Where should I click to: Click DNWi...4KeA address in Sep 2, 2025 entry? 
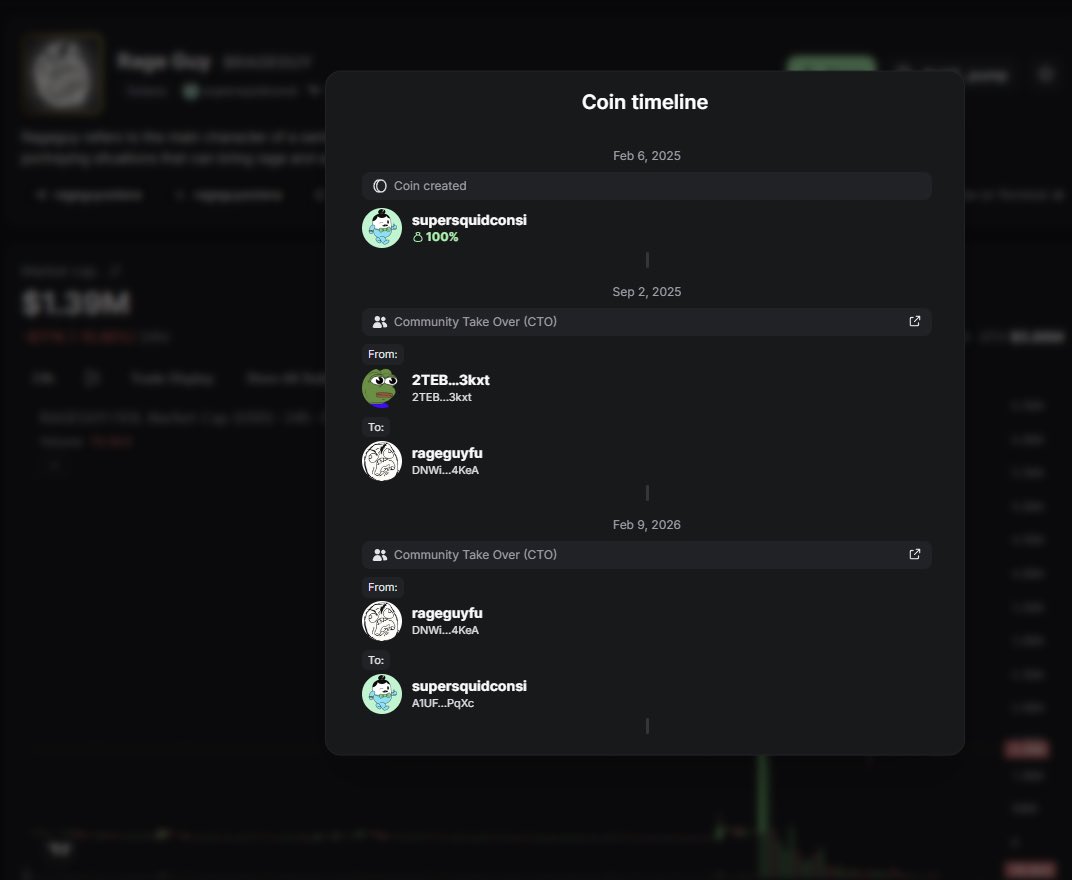coord(445,470)
